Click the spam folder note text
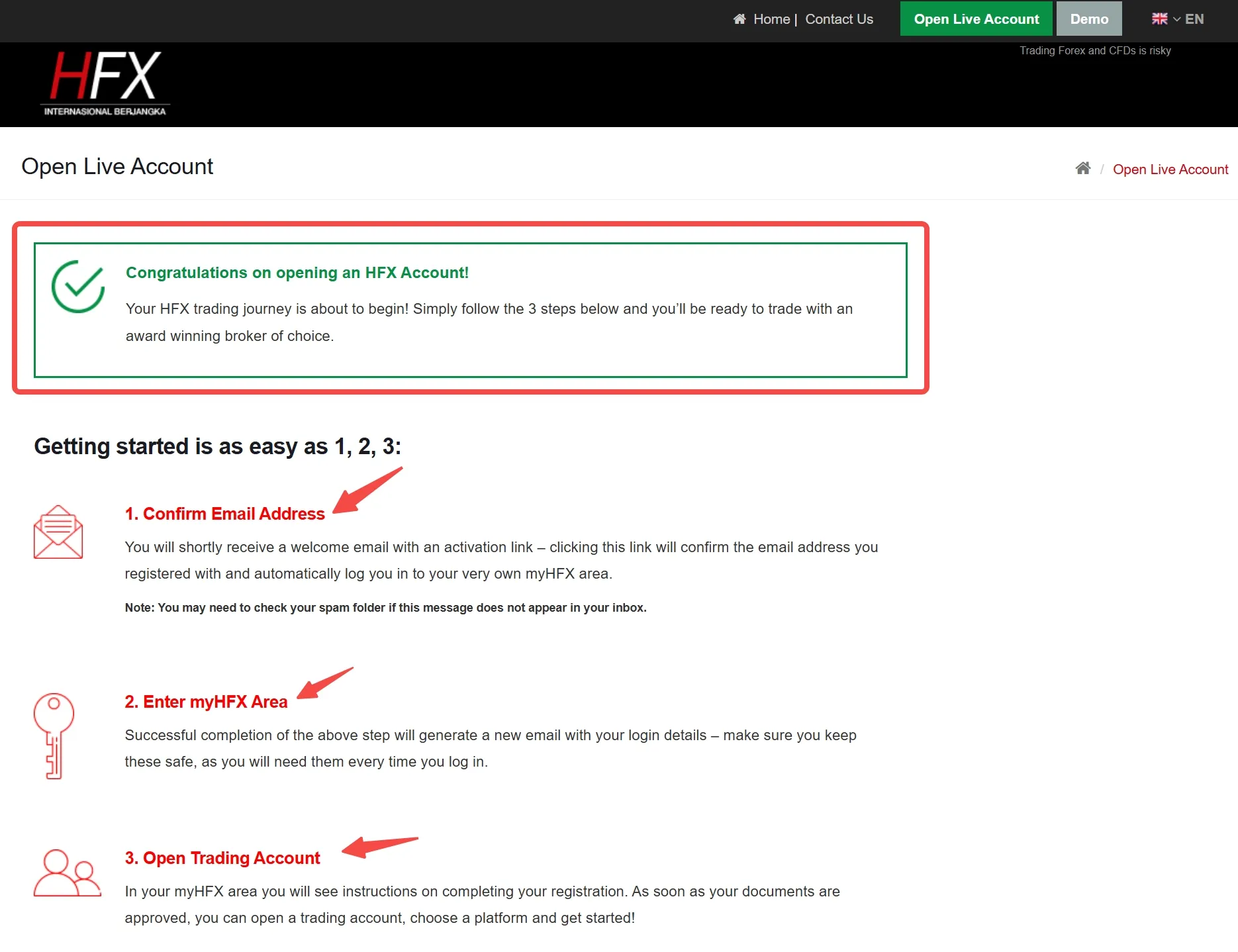 (386, 608)
